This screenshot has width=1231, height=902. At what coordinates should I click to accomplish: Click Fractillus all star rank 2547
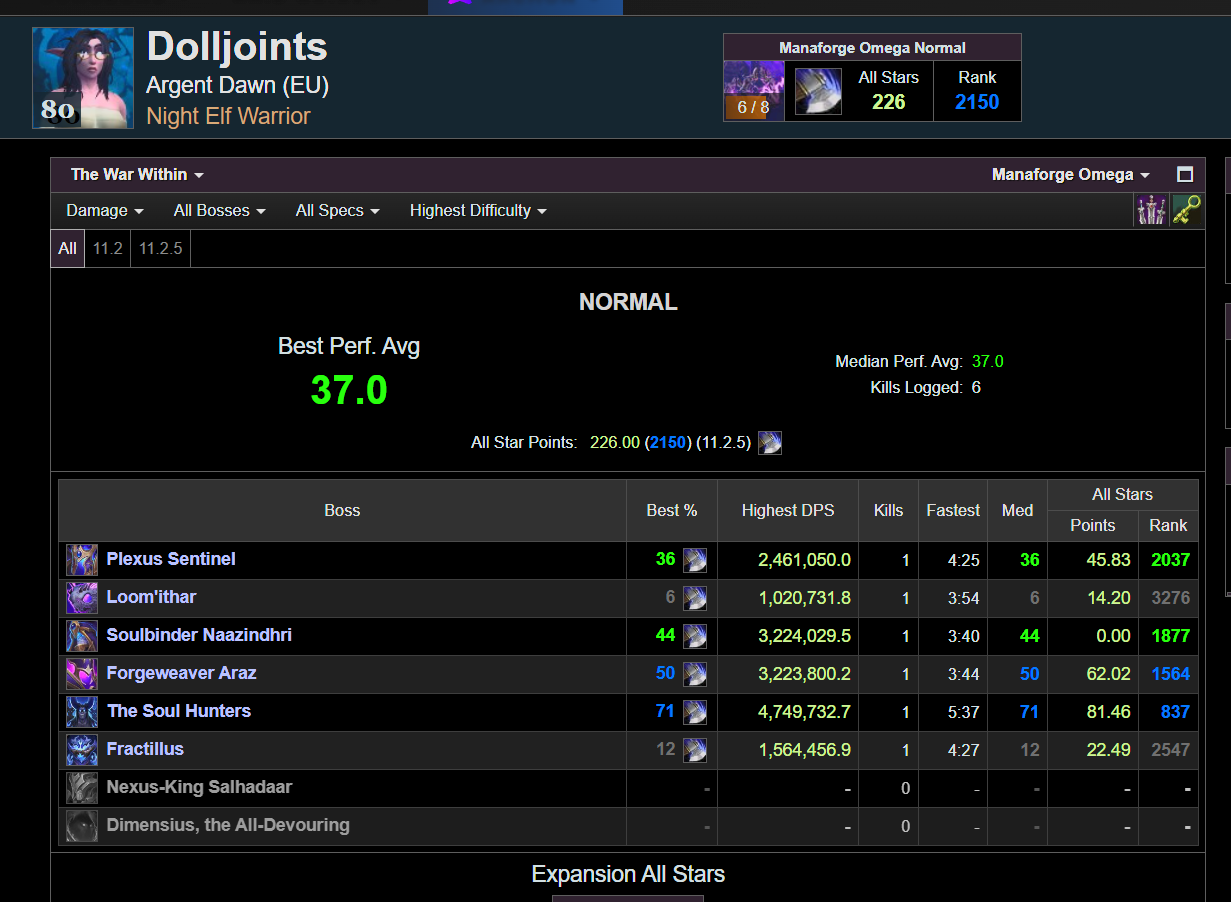[1170, 750]
